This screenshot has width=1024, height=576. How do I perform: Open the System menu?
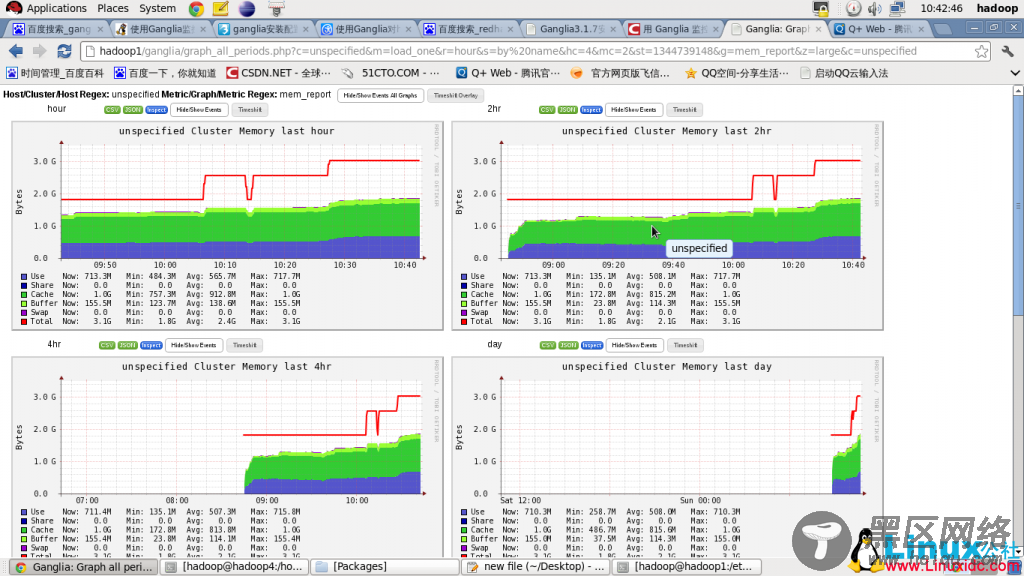tap(157, 8)
